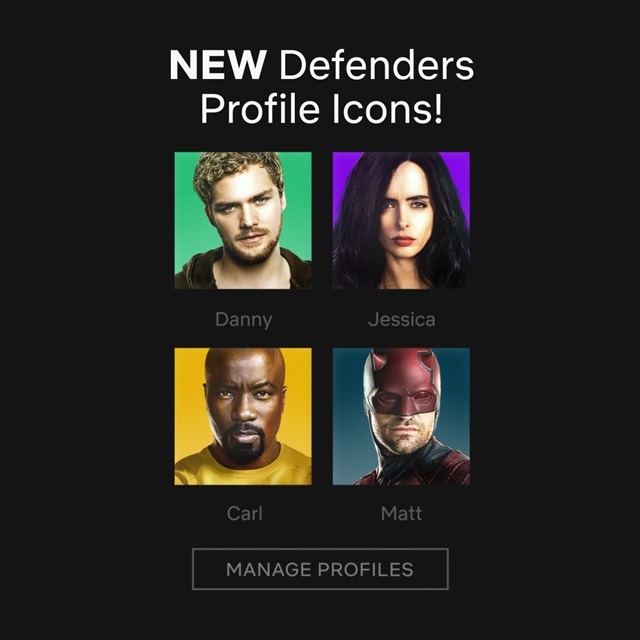The image size is (640, 640).
Task: Click the yellow shirt in Carl's icon
Action: pos(241,467)
